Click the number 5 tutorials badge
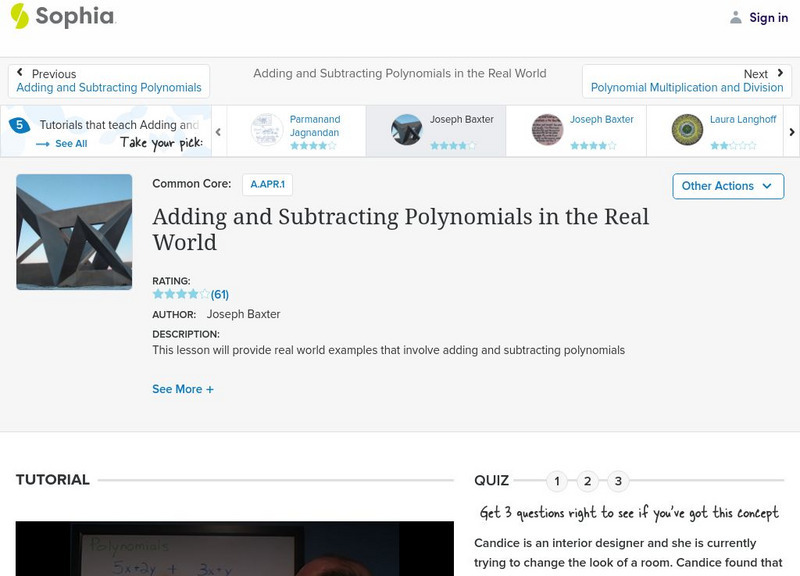The image size is (800, 576). coord(18,125)
